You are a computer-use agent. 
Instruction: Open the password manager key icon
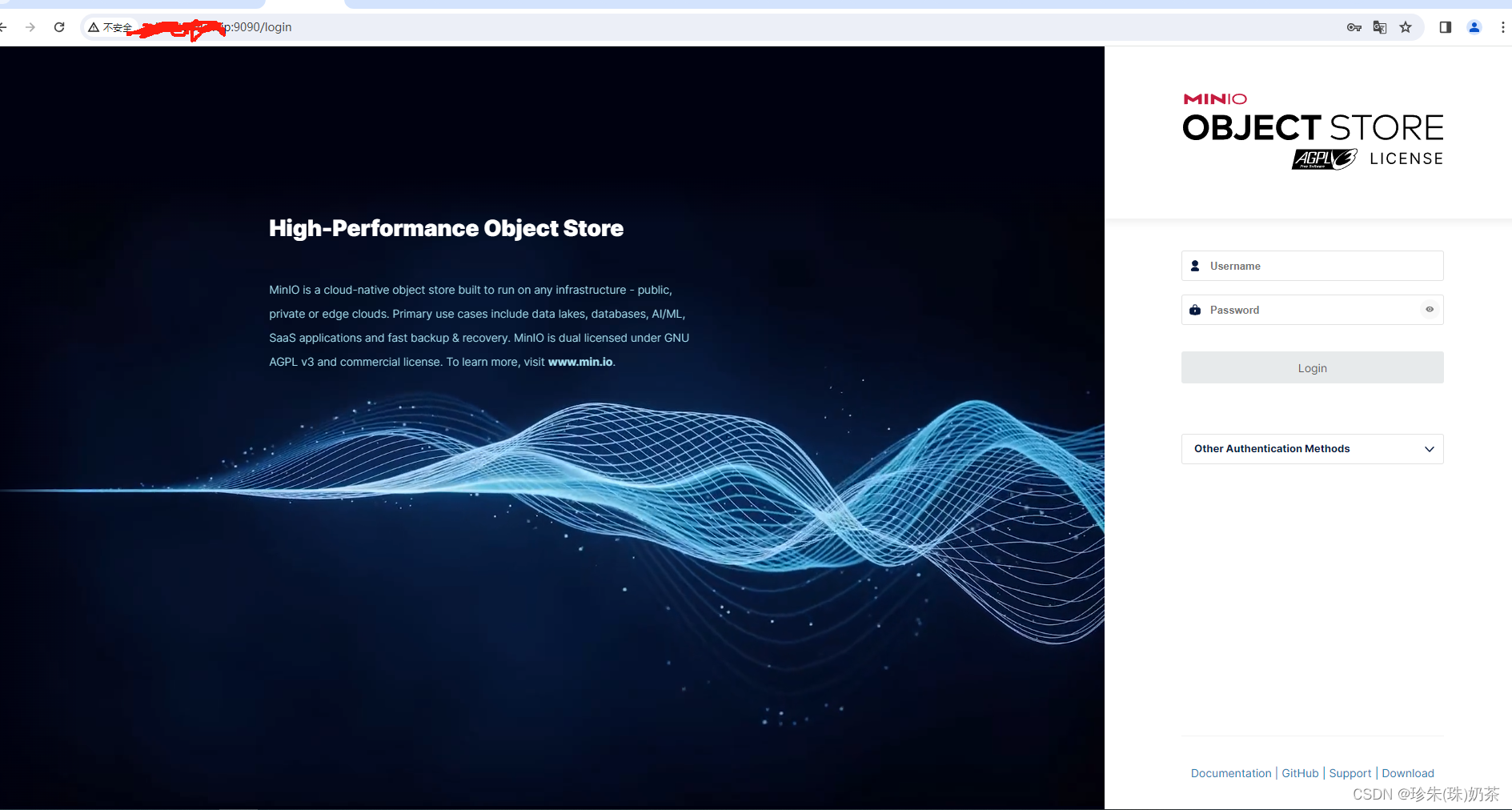[1354, 27]
